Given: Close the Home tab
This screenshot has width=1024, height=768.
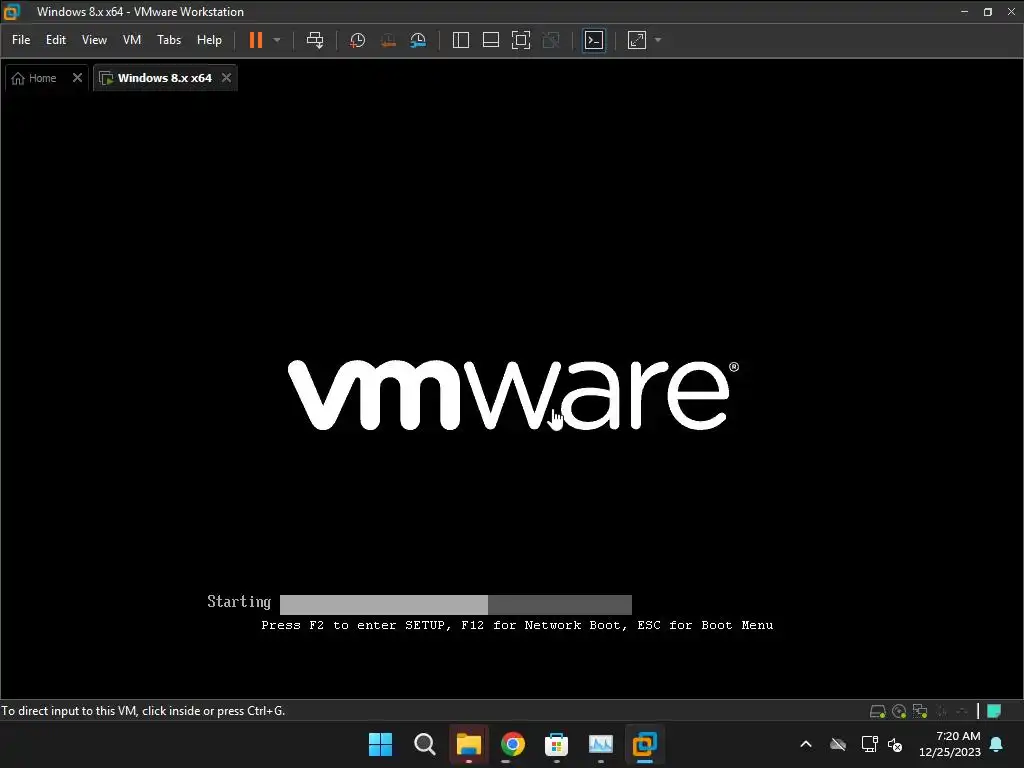Looking at the screenshot, I should pos(77,78).
